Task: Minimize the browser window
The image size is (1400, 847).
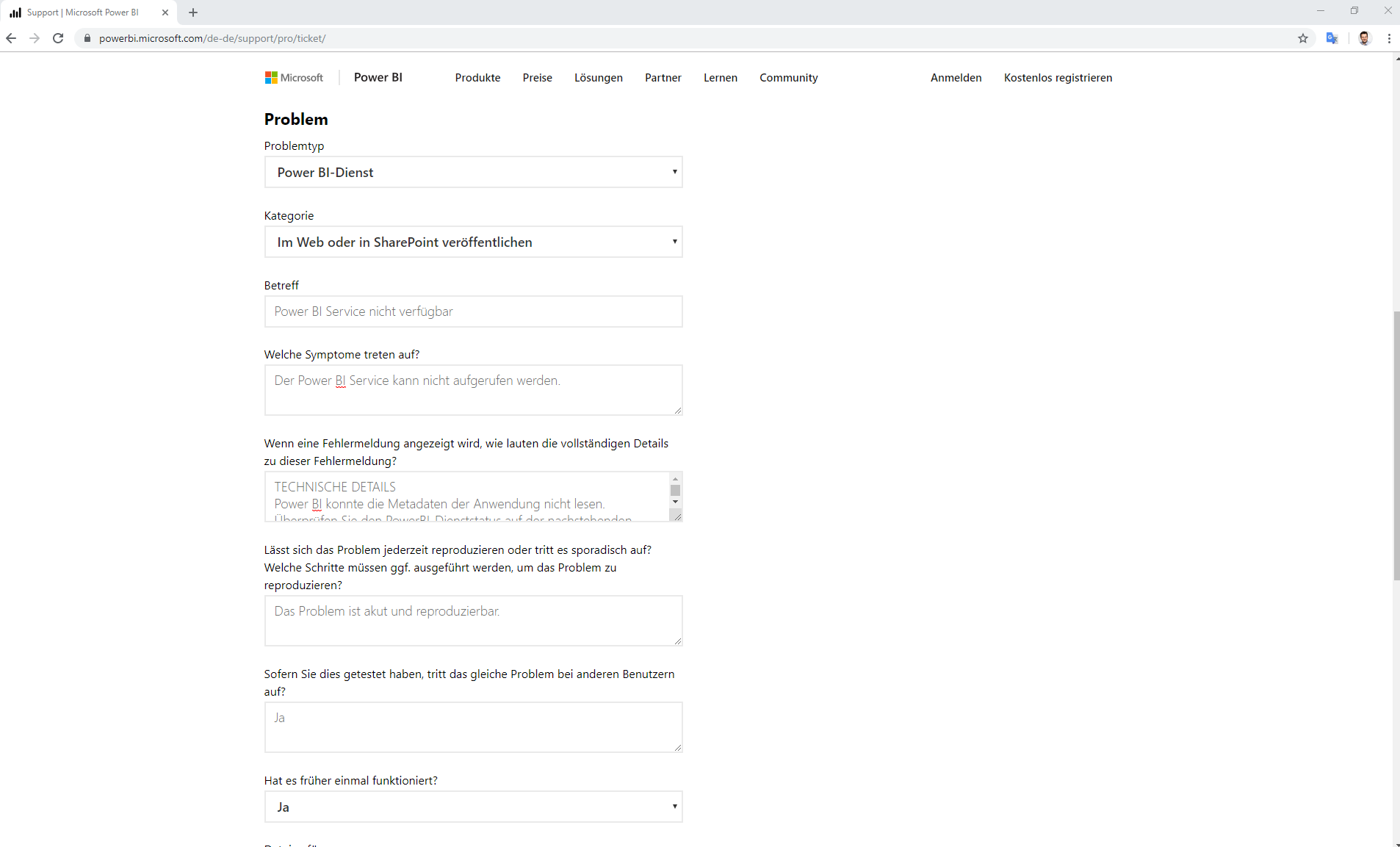Action: pyautogui.click(x=1321, y=11)
